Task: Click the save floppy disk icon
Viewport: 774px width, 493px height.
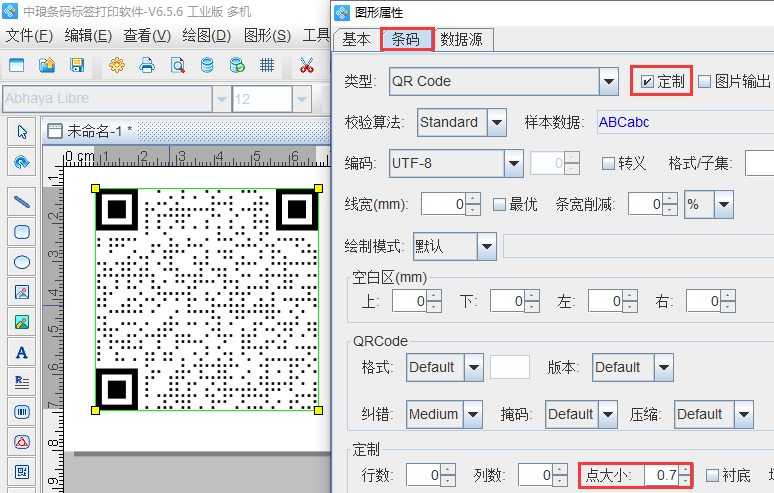Action: coord(77,65)
